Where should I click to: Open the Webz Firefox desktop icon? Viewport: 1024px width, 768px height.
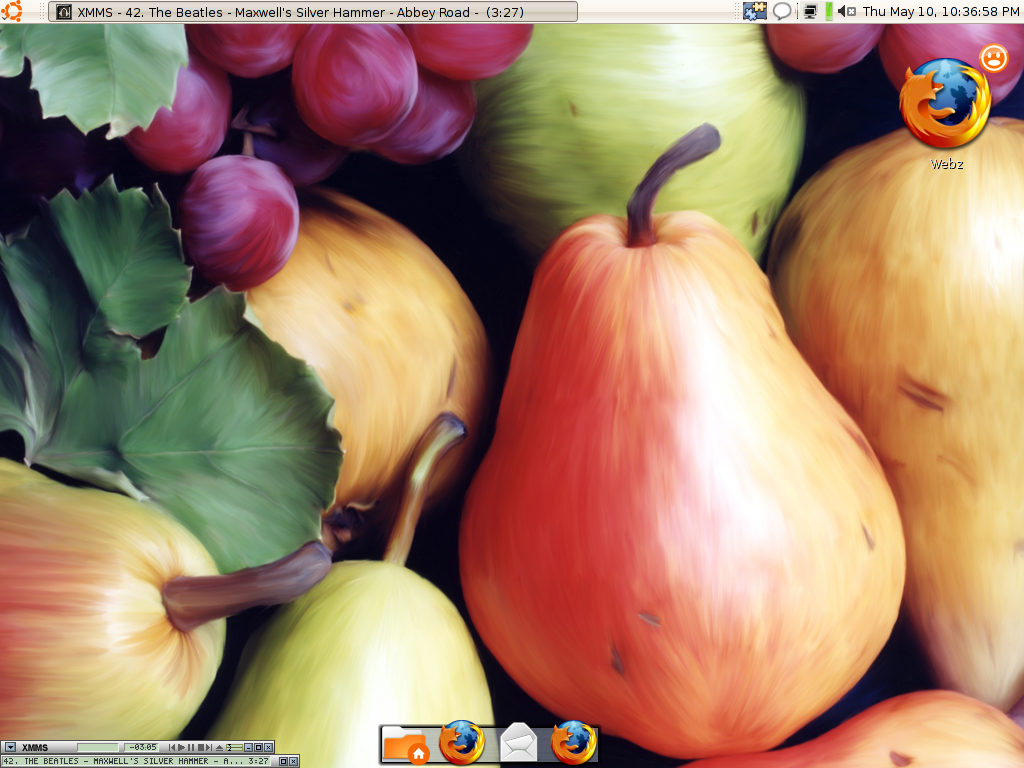944,103
